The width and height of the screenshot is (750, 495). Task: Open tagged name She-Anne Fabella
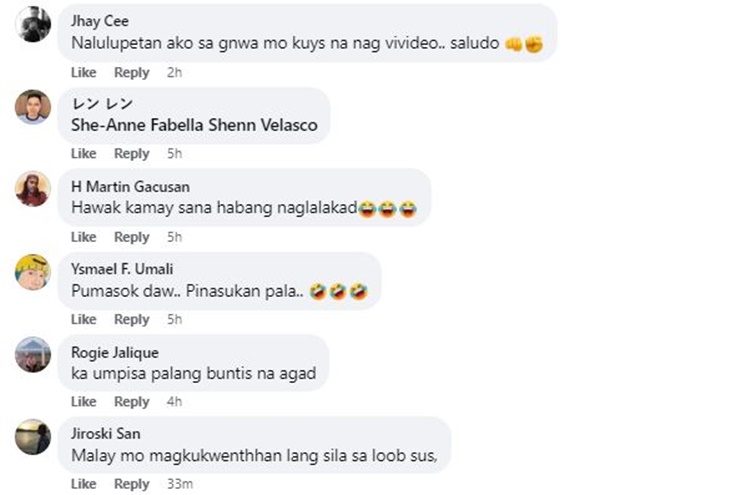pyautogui.click(x=138, y=125)
